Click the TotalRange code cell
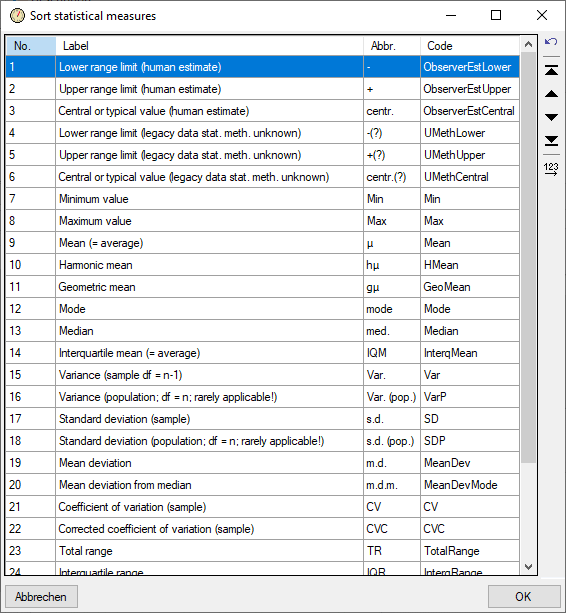 pyautogui.click(x=470, y=551)
